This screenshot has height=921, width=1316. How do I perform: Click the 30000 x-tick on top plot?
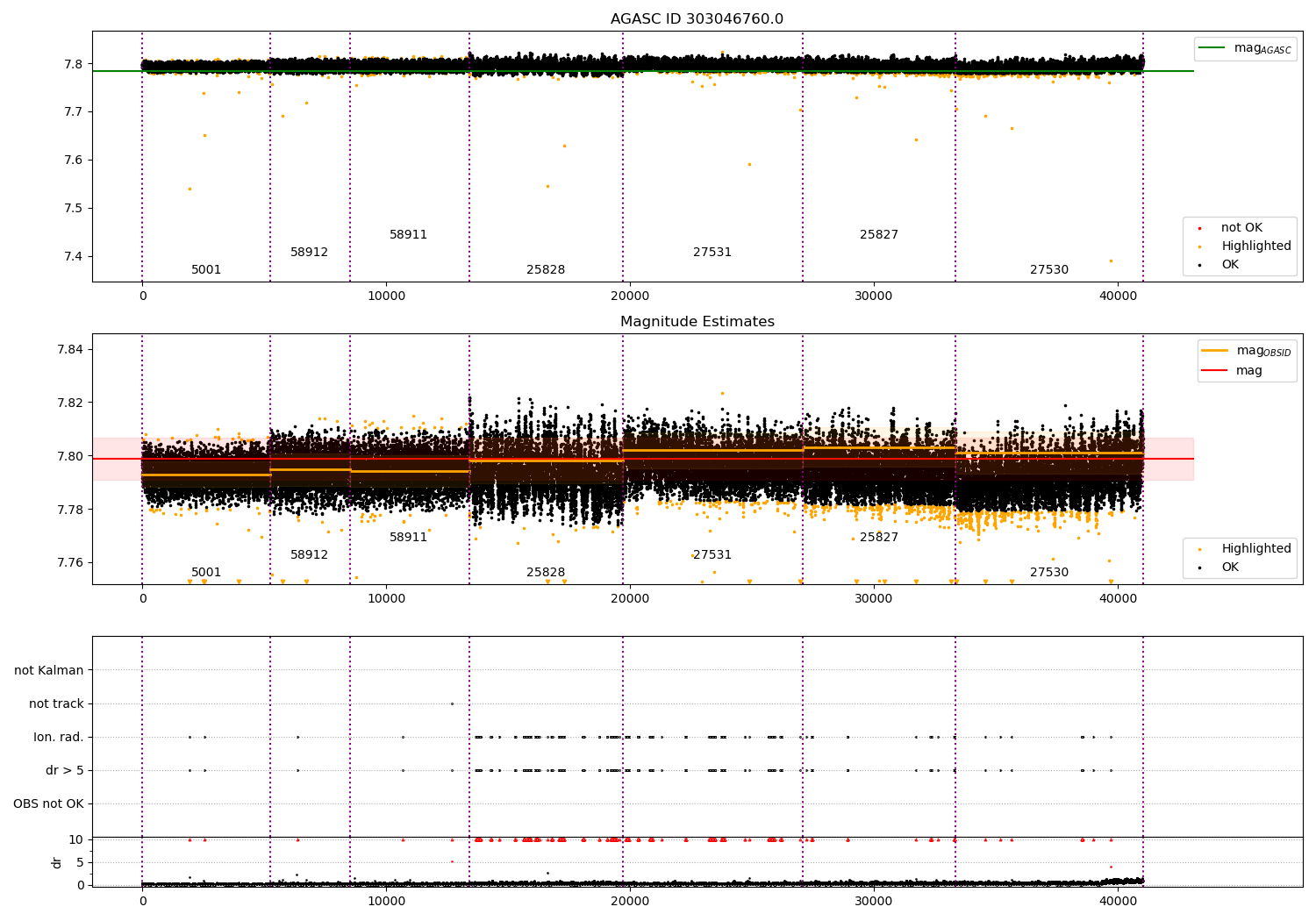[x=874, y=296]
